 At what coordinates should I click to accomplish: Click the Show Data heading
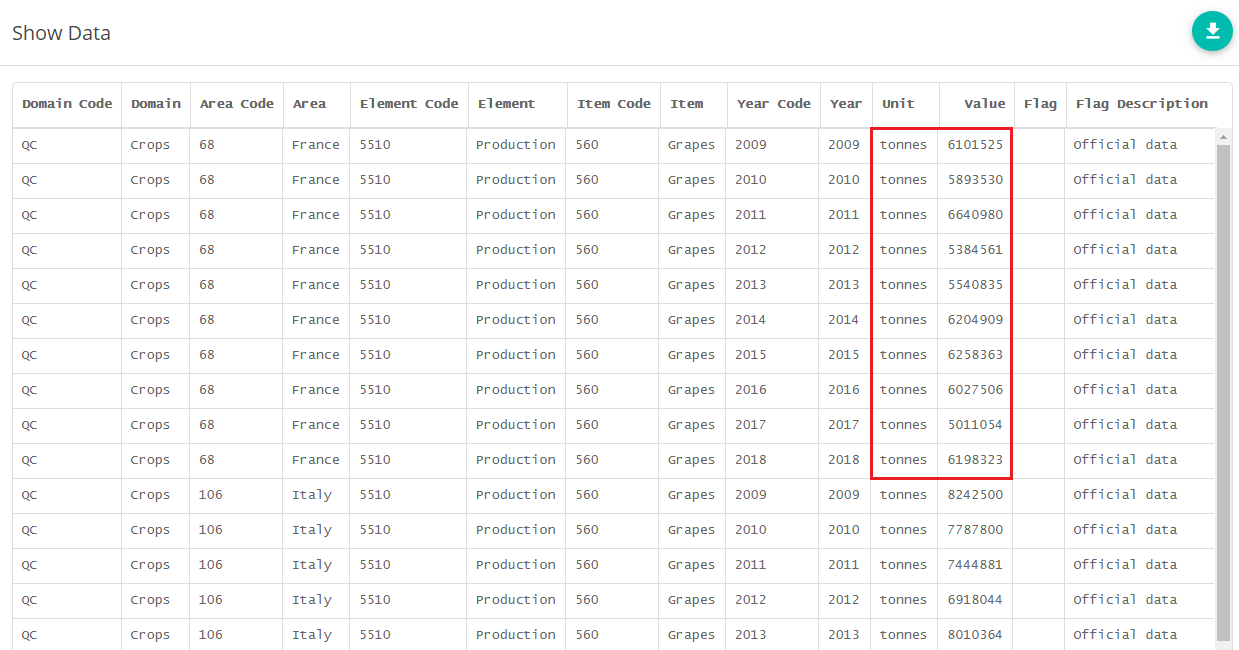(61, 33)
